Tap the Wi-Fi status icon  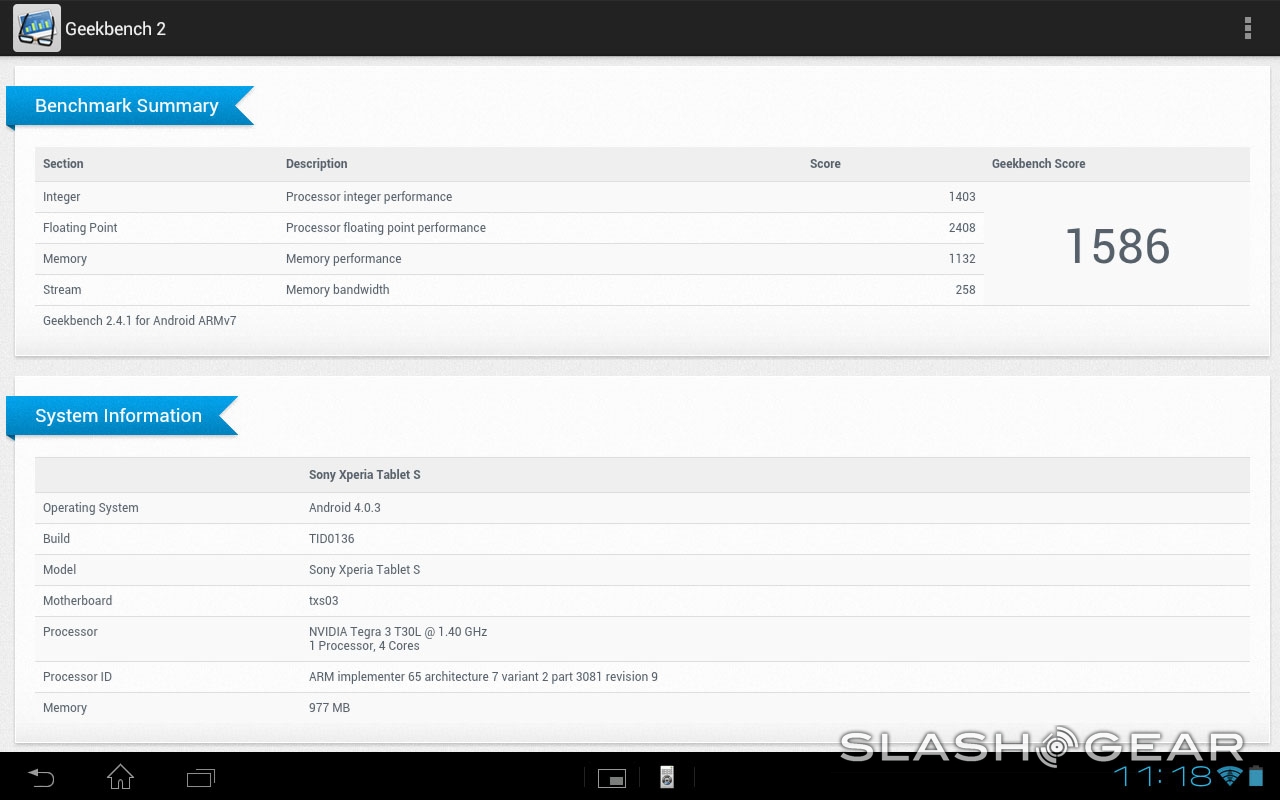coord(1228,776)
